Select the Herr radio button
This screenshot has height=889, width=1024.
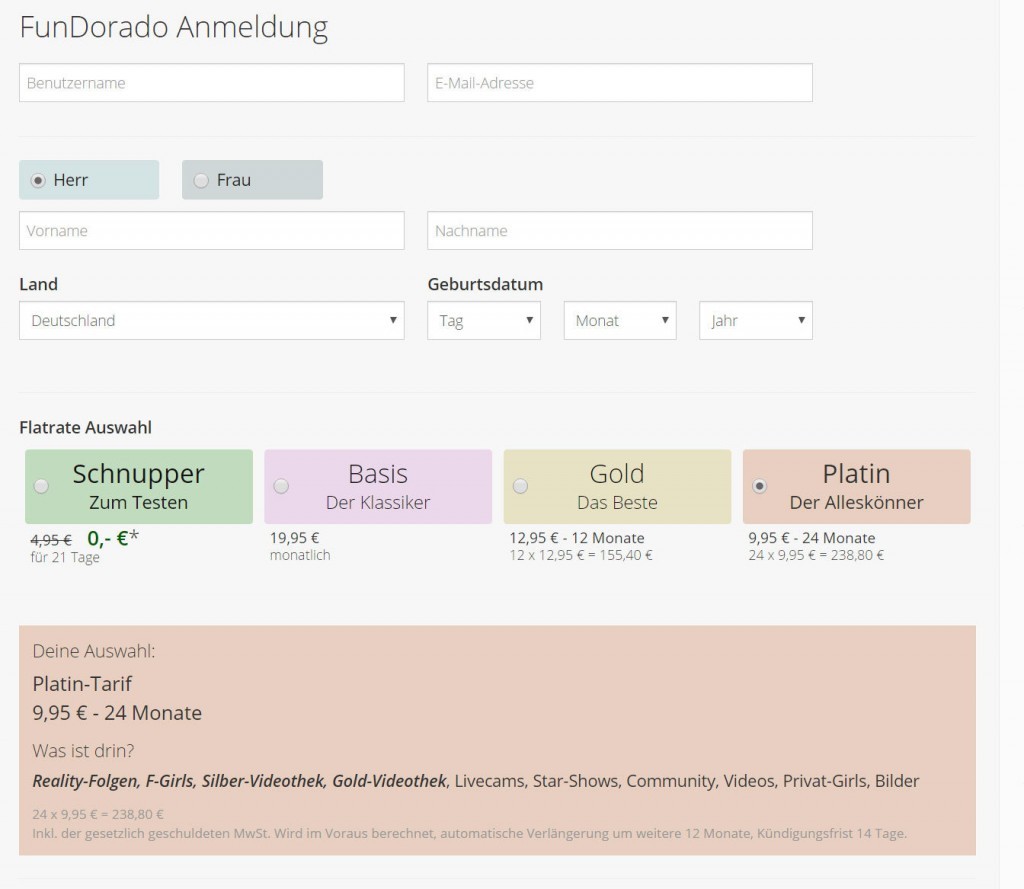(x=38, y=181)
